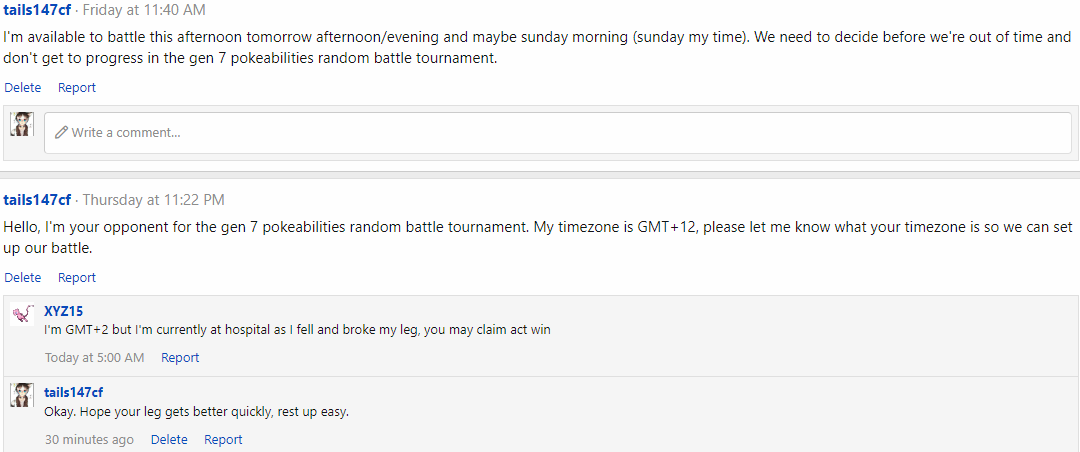
Task: Delete the Friday 11:40 AM post
Action: (23, 88)
